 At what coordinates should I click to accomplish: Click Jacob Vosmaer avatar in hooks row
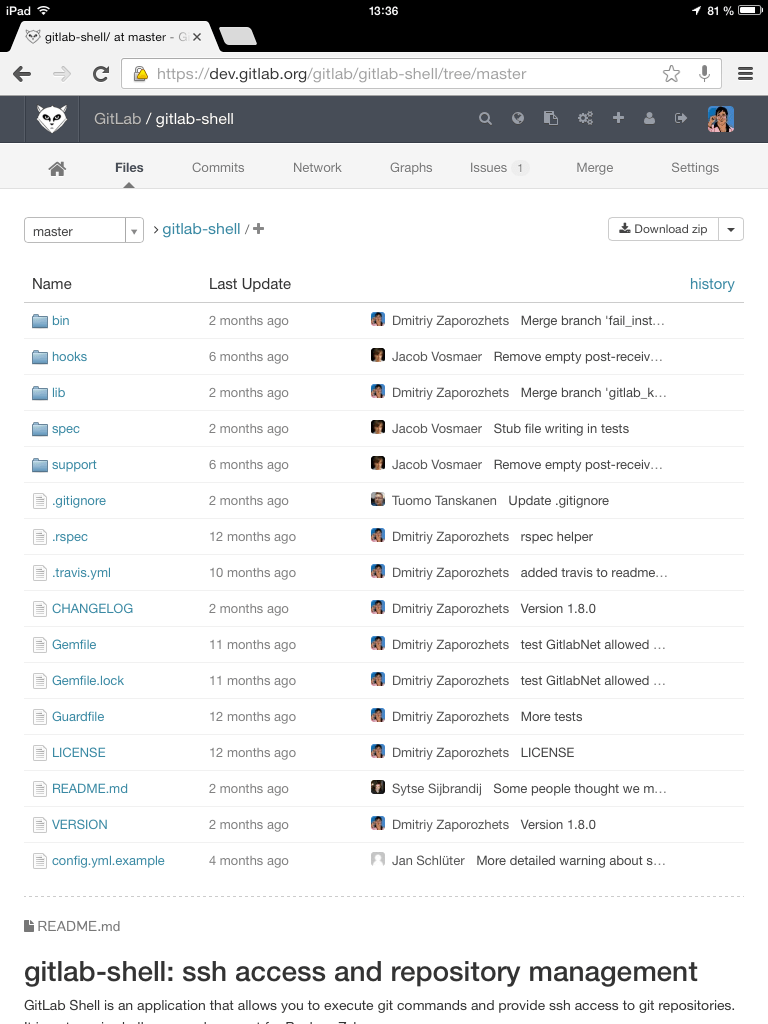[377, 355]
